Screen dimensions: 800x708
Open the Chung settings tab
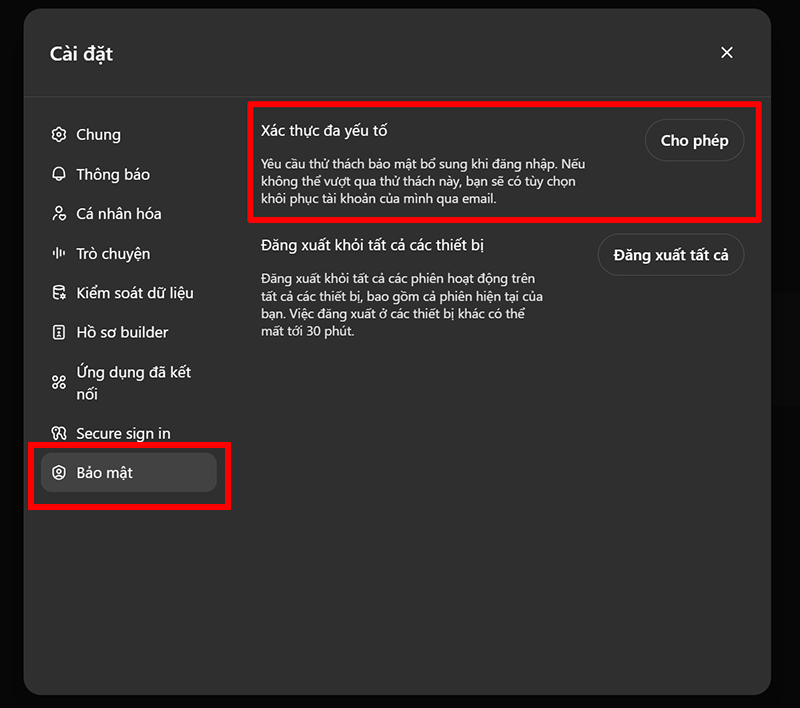129,135
